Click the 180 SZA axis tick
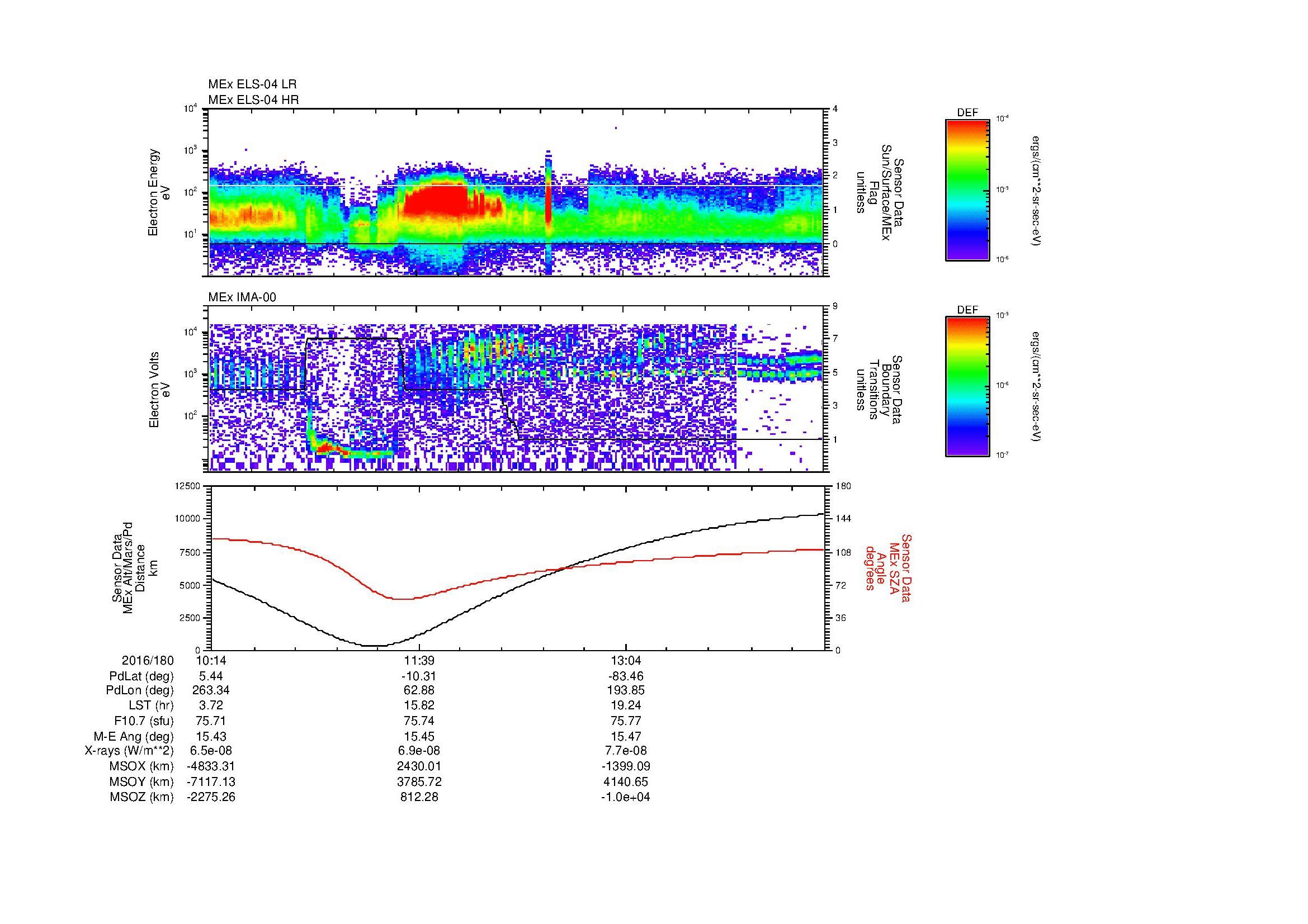The height and width of the screenshot is (924, 1308). pyautogui.click(x=843, y=486)
